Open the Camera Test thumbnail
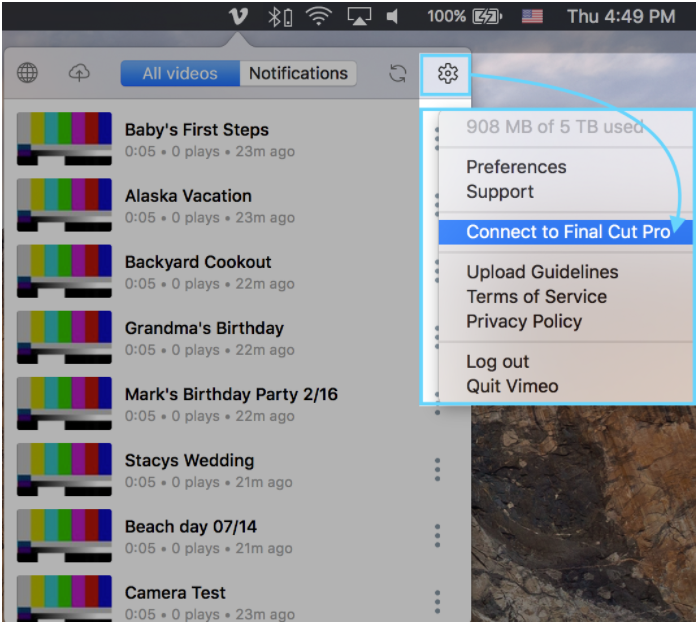Viewport: 698px width, 624px height. 64,598
